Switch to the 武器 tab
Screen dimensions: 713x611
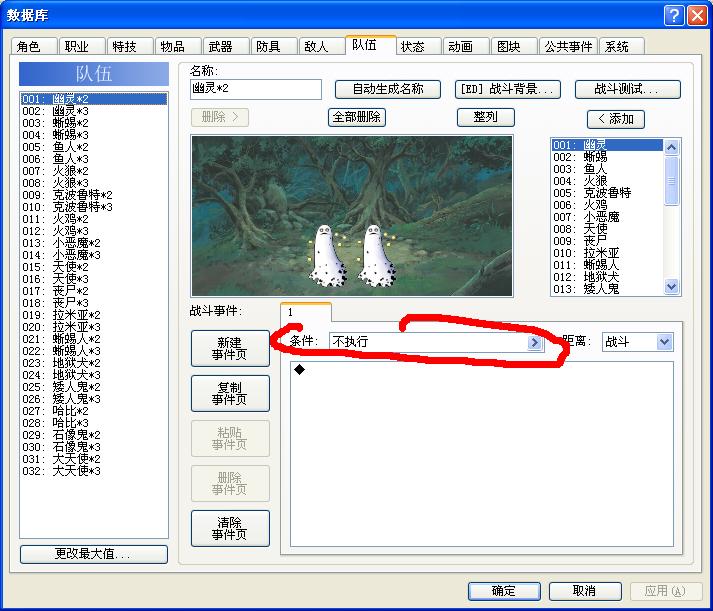226,46
